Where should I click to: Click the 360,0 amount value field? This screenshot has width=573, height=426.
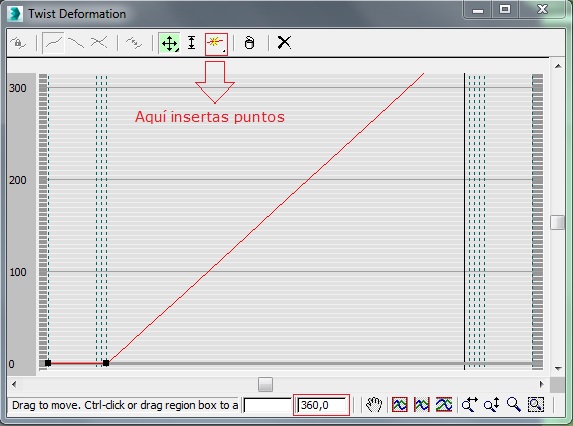[322, 406]
